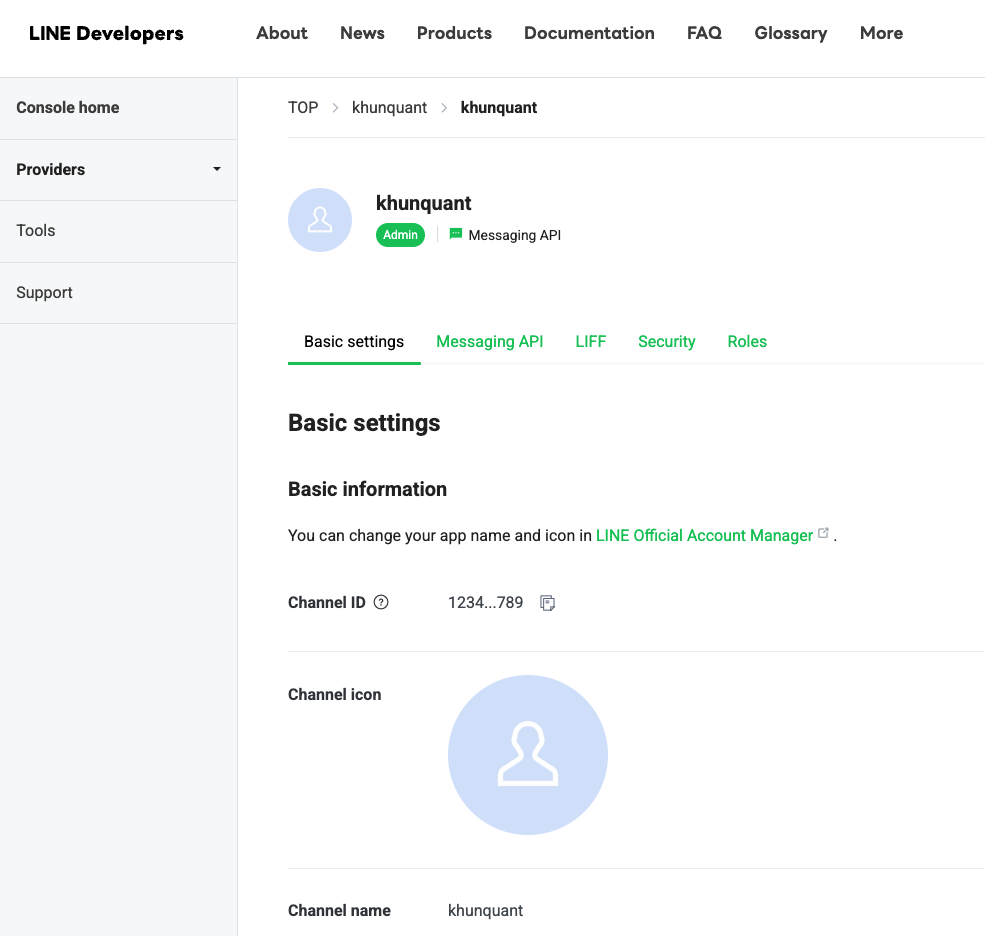Switch to the Roles tab
Viewport: 985px width, 936px height.
(x=747, y=342)
